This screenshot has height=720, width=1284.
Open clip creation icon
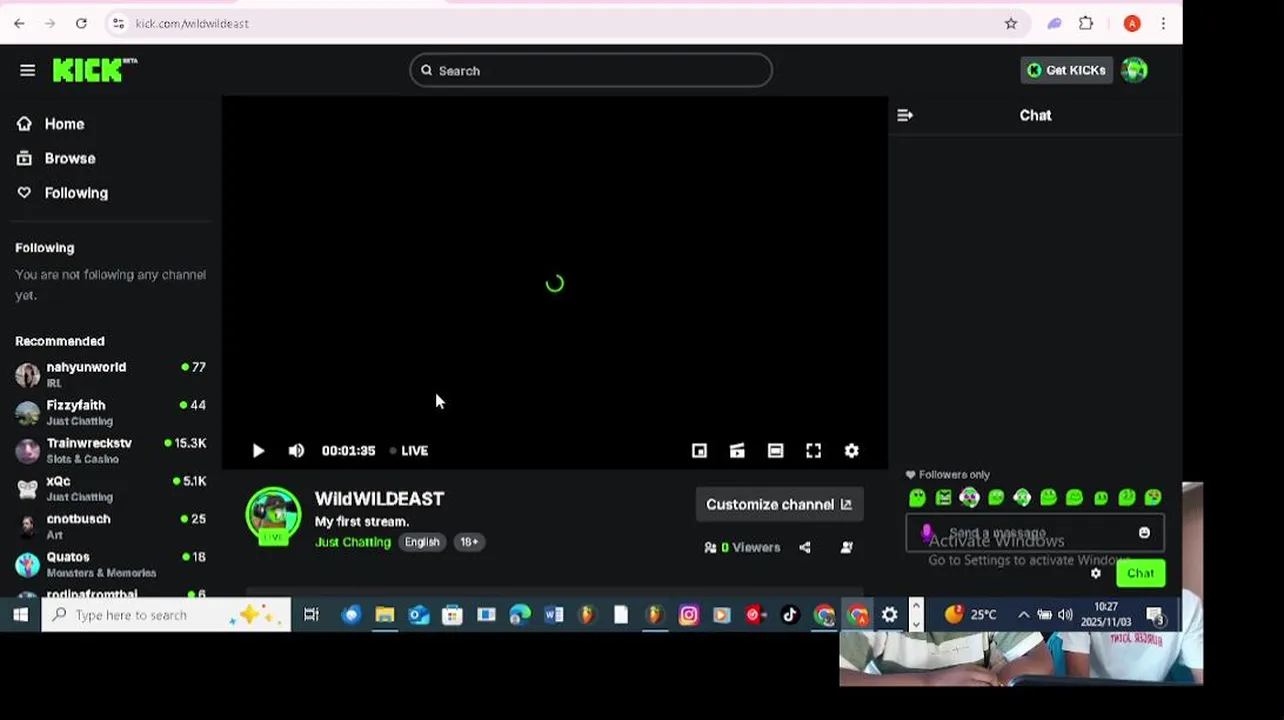(737, 451)
